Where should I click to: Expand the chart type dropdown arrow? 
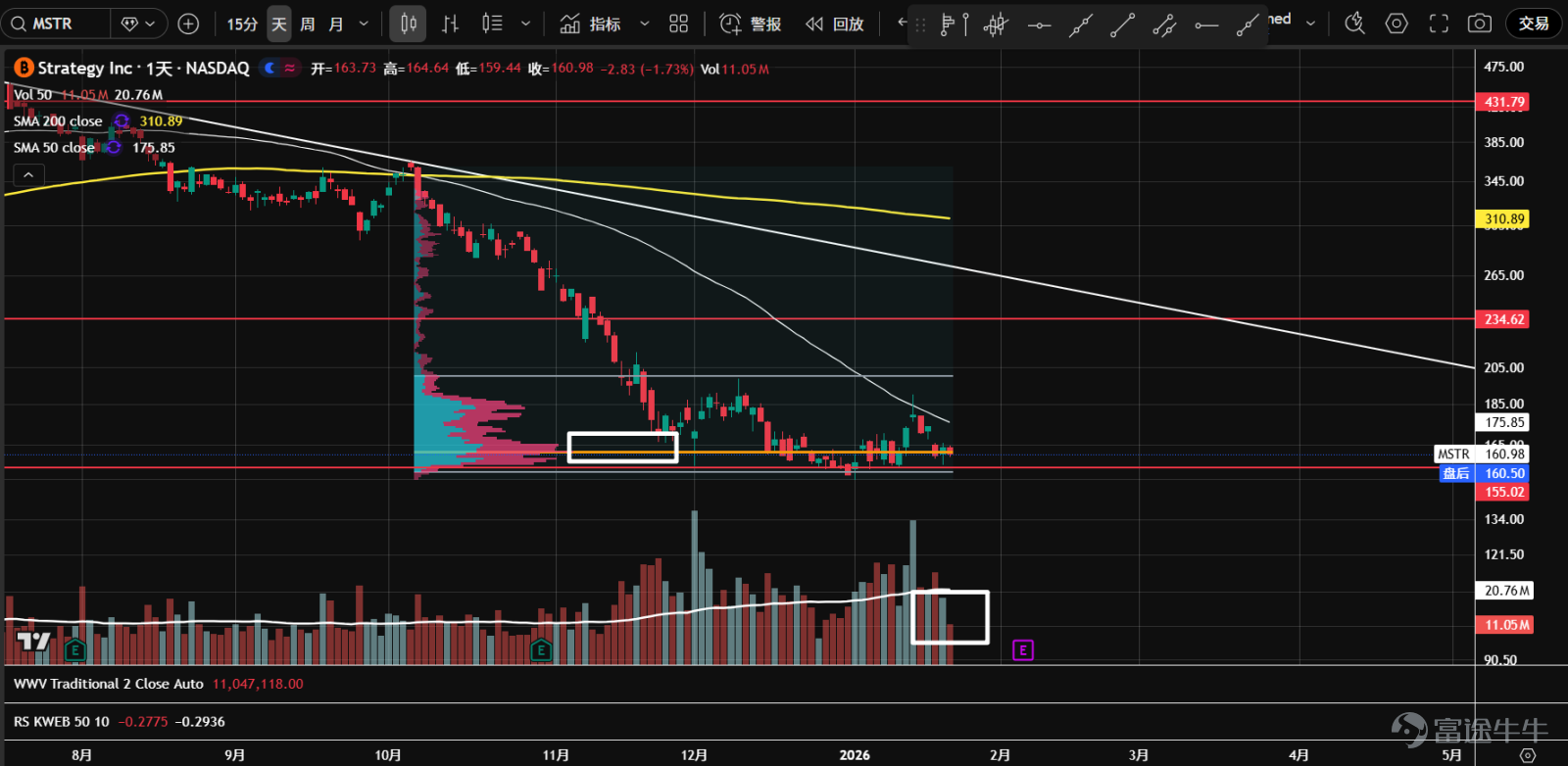[525, 24]
